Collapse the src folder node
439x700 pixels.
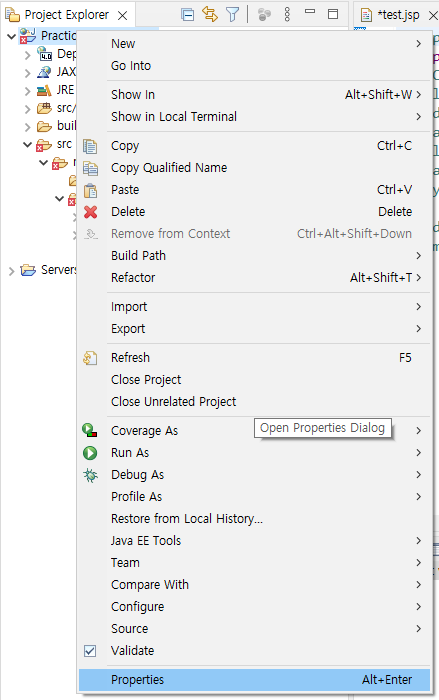27,145
